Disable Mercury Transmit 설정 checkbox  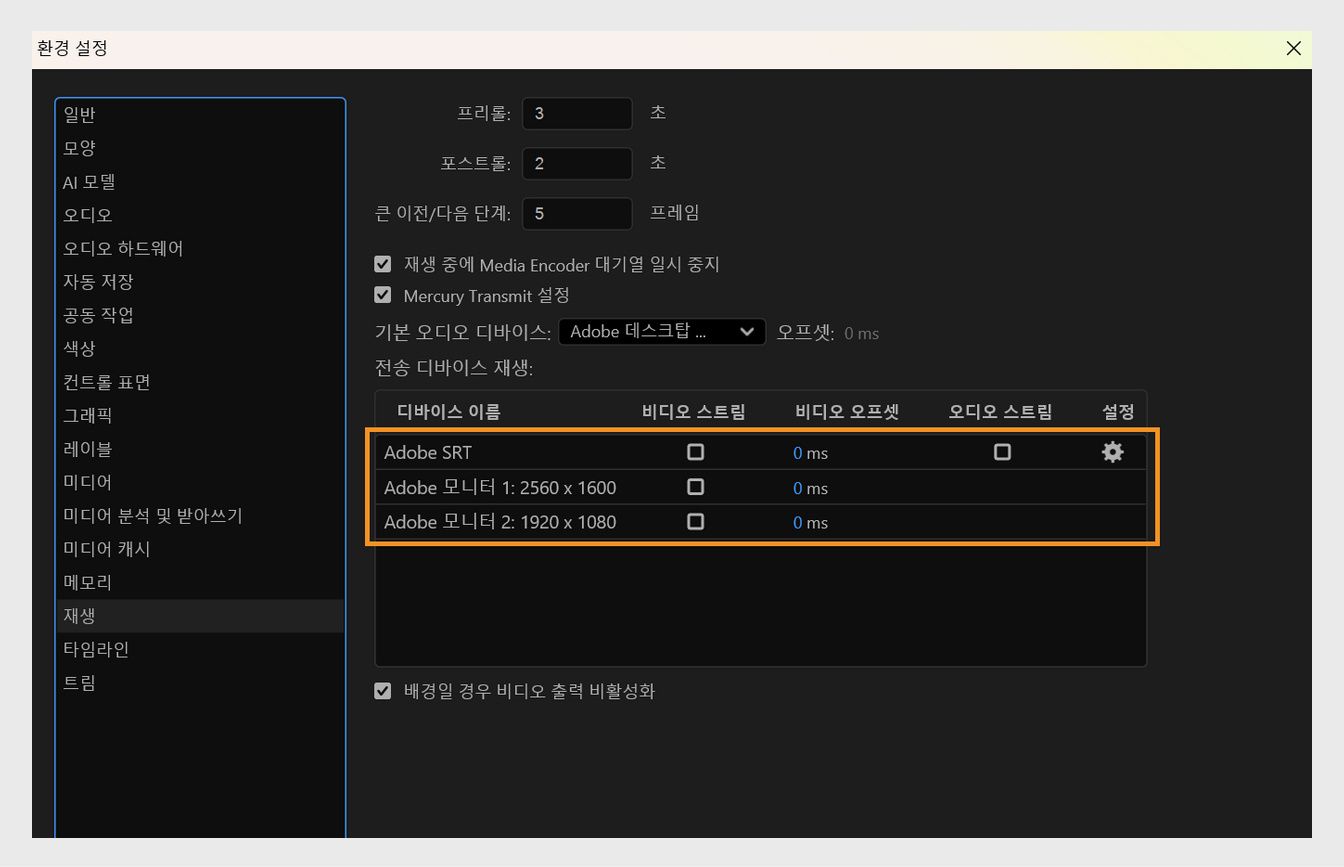383,295
